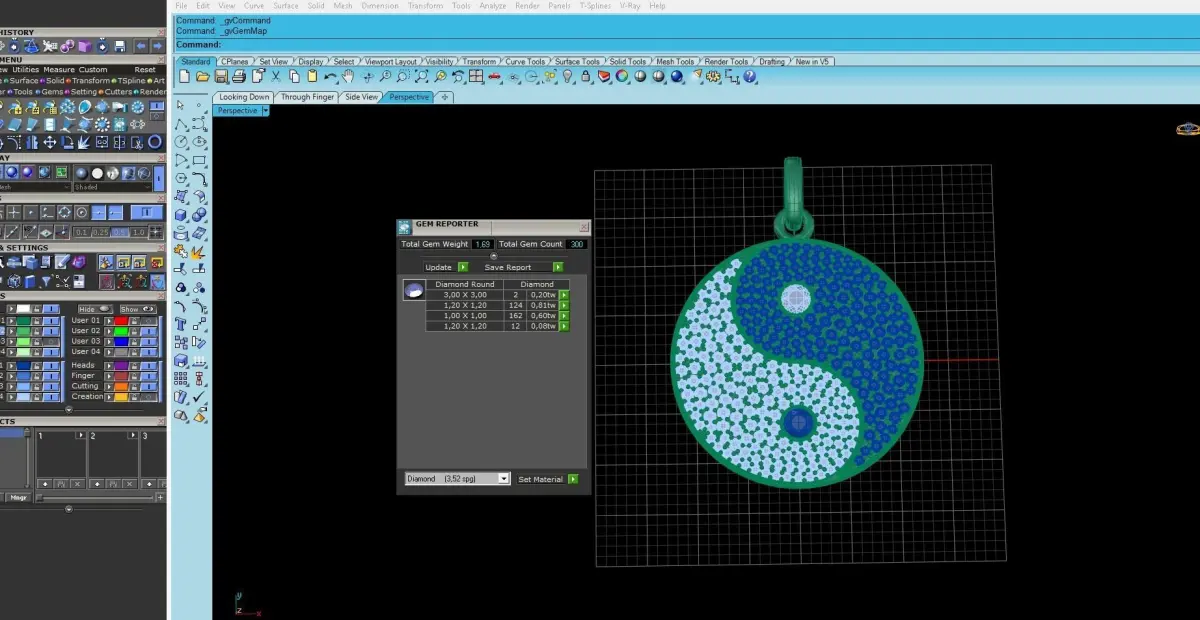The height and width of the screenshot is (620, 1200).
Task: Click the Paste clipboard icon
Action: pos(312,76)
